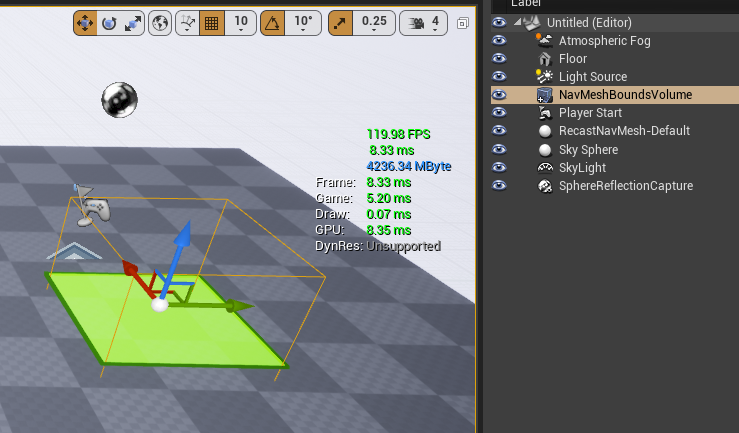This screenshot has width=739, height=433.
Task: Open camera speed 4 setting
Action: 423,23
